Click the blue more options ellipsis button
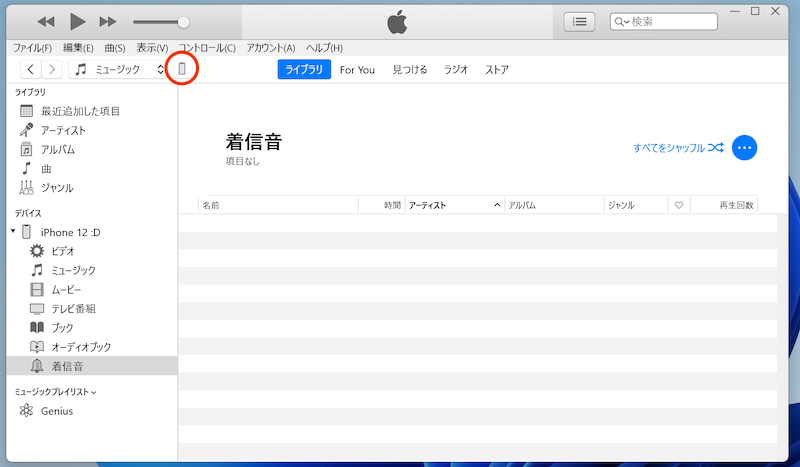This screenshot has height=467, width=800. tap(744, 147)
